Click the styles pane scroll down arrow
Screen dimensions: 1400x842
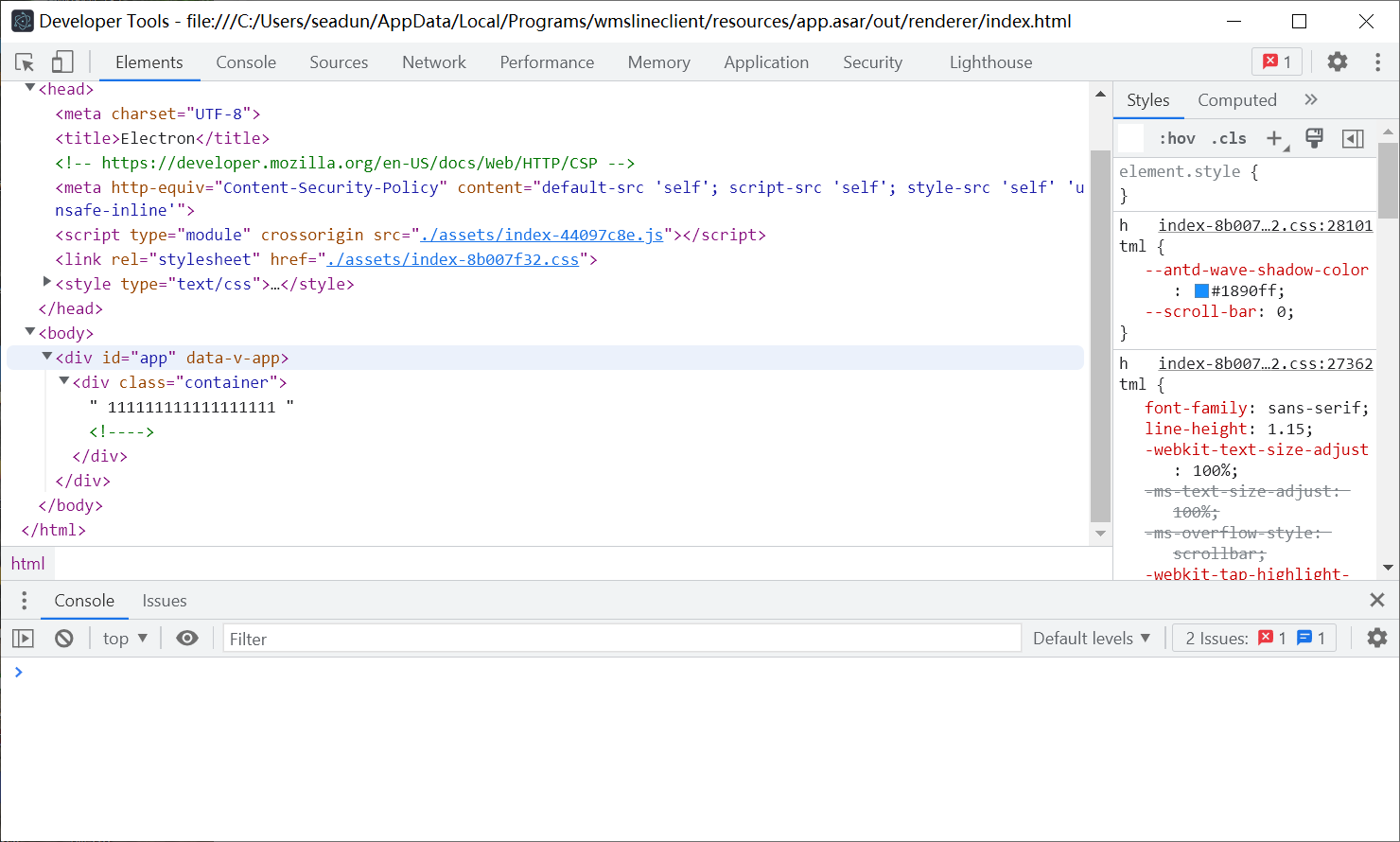click(1388, 568)
